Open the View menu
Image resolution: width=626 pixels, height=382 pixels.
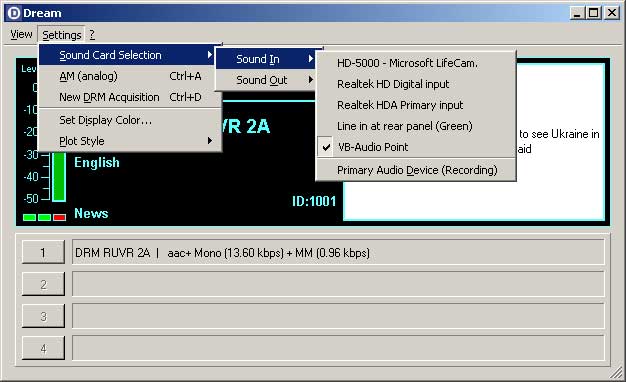point(21,35)
